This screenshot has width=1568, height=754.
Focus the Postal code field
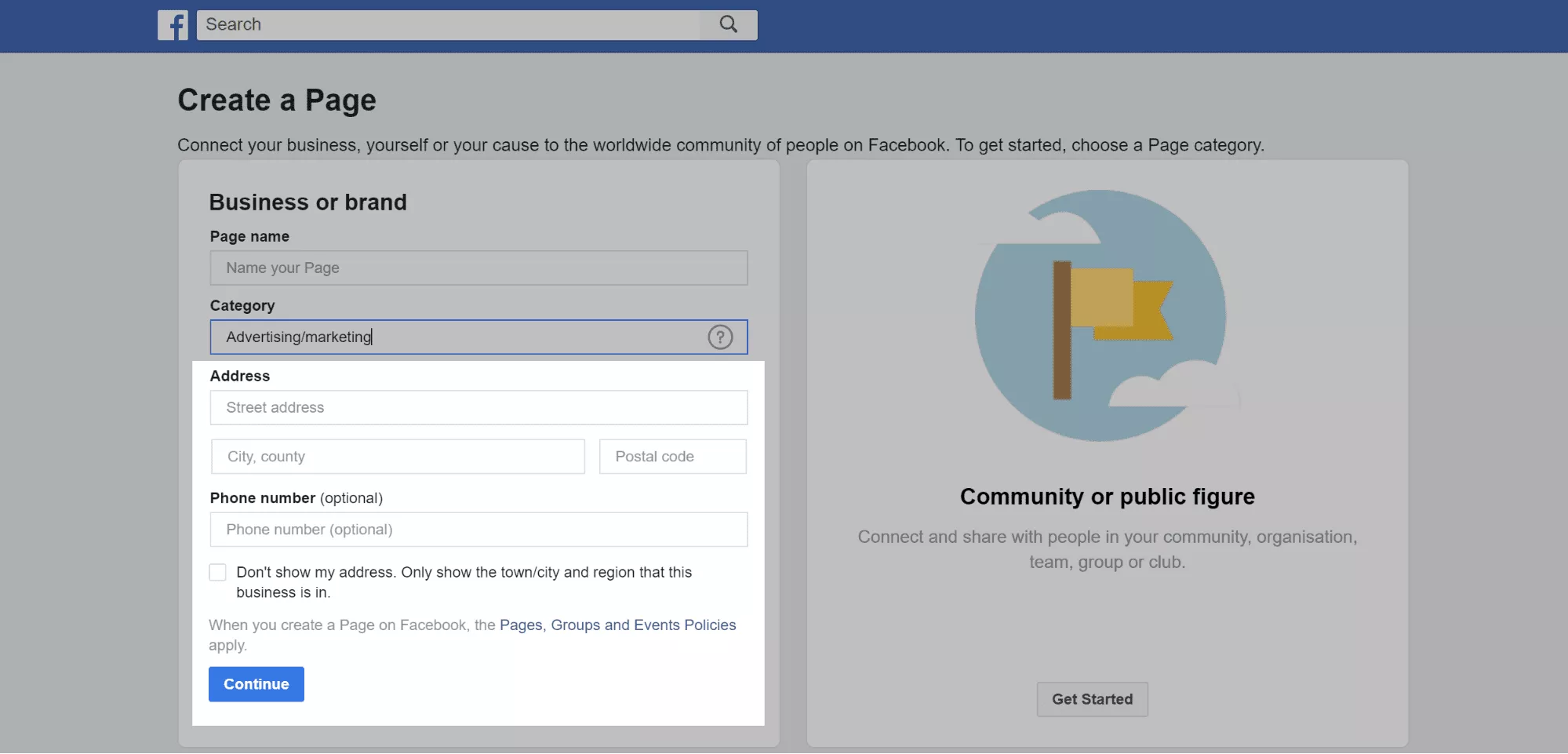673,457
